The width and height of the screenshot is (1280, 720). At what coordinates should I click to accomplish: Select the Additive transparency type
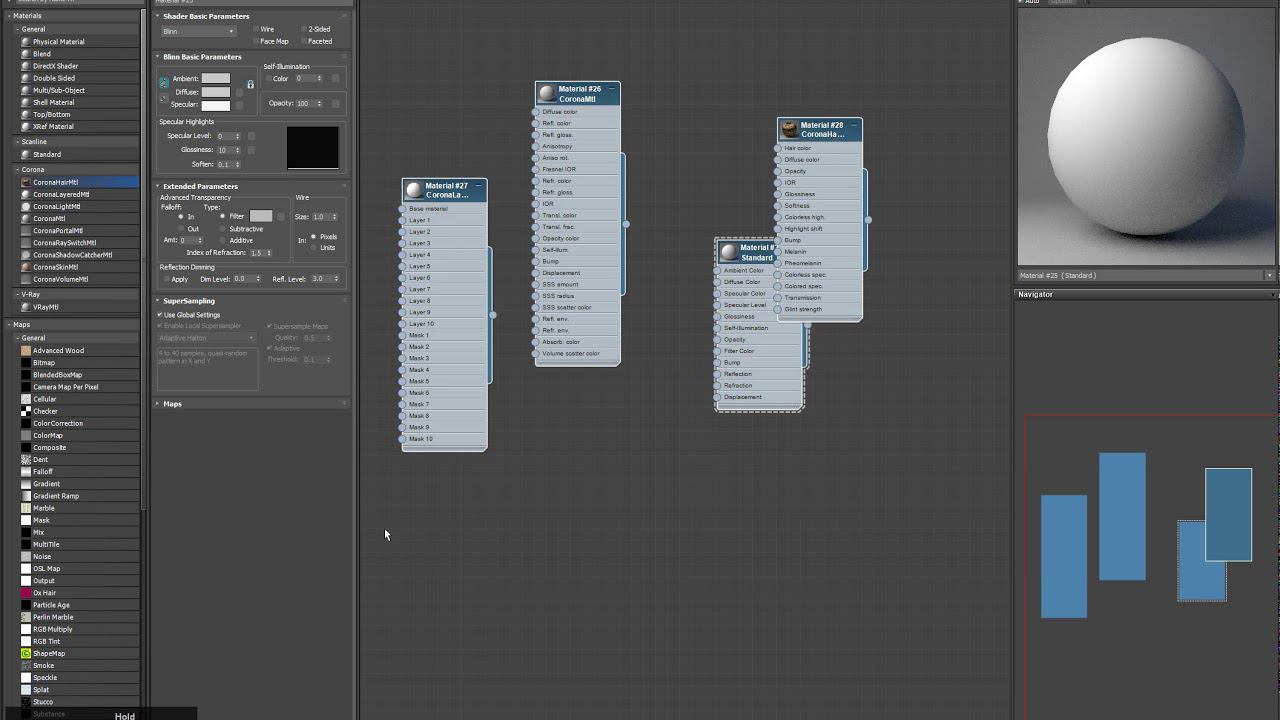pos(222,241)
